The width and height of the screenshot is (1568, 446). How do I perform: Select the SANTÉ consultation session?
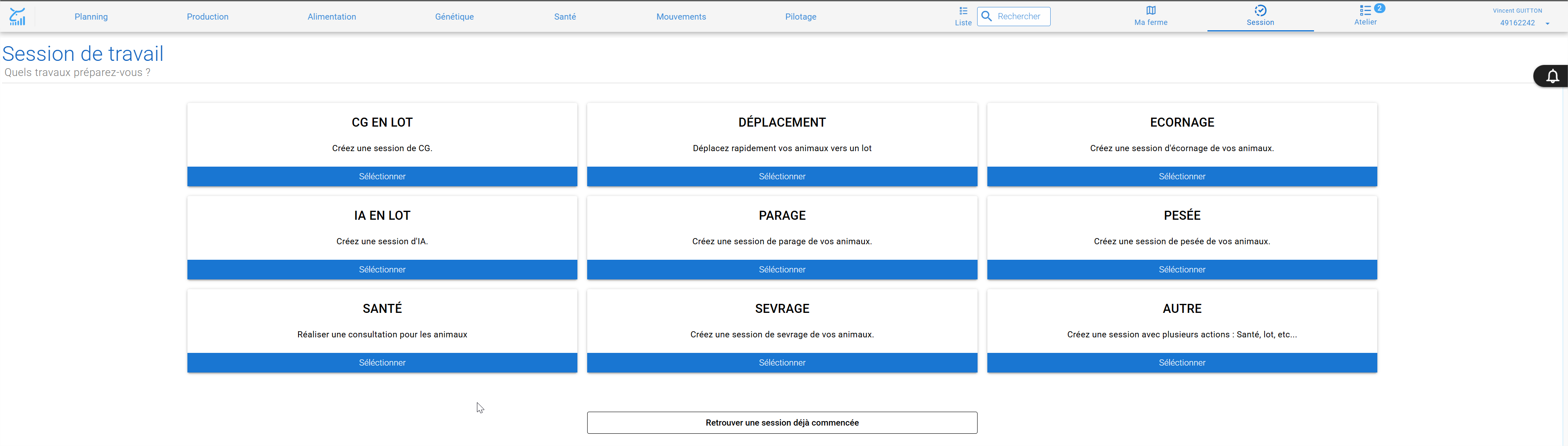[382, 363]
